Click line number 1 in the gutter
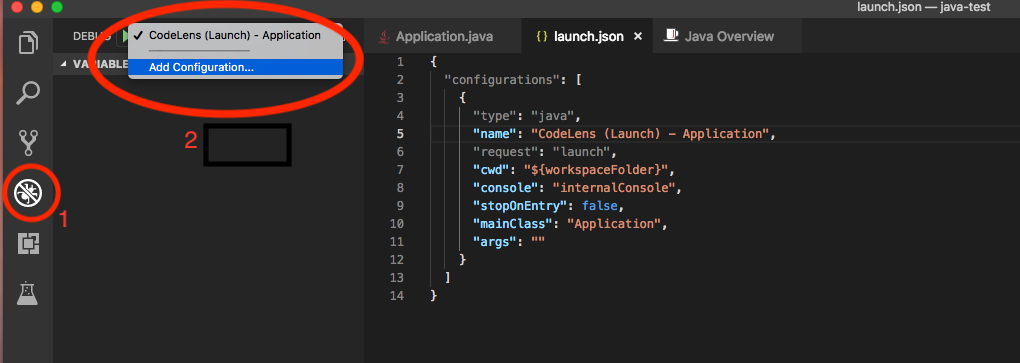This screenshot has height=363, width=1020. coord(400,62)
